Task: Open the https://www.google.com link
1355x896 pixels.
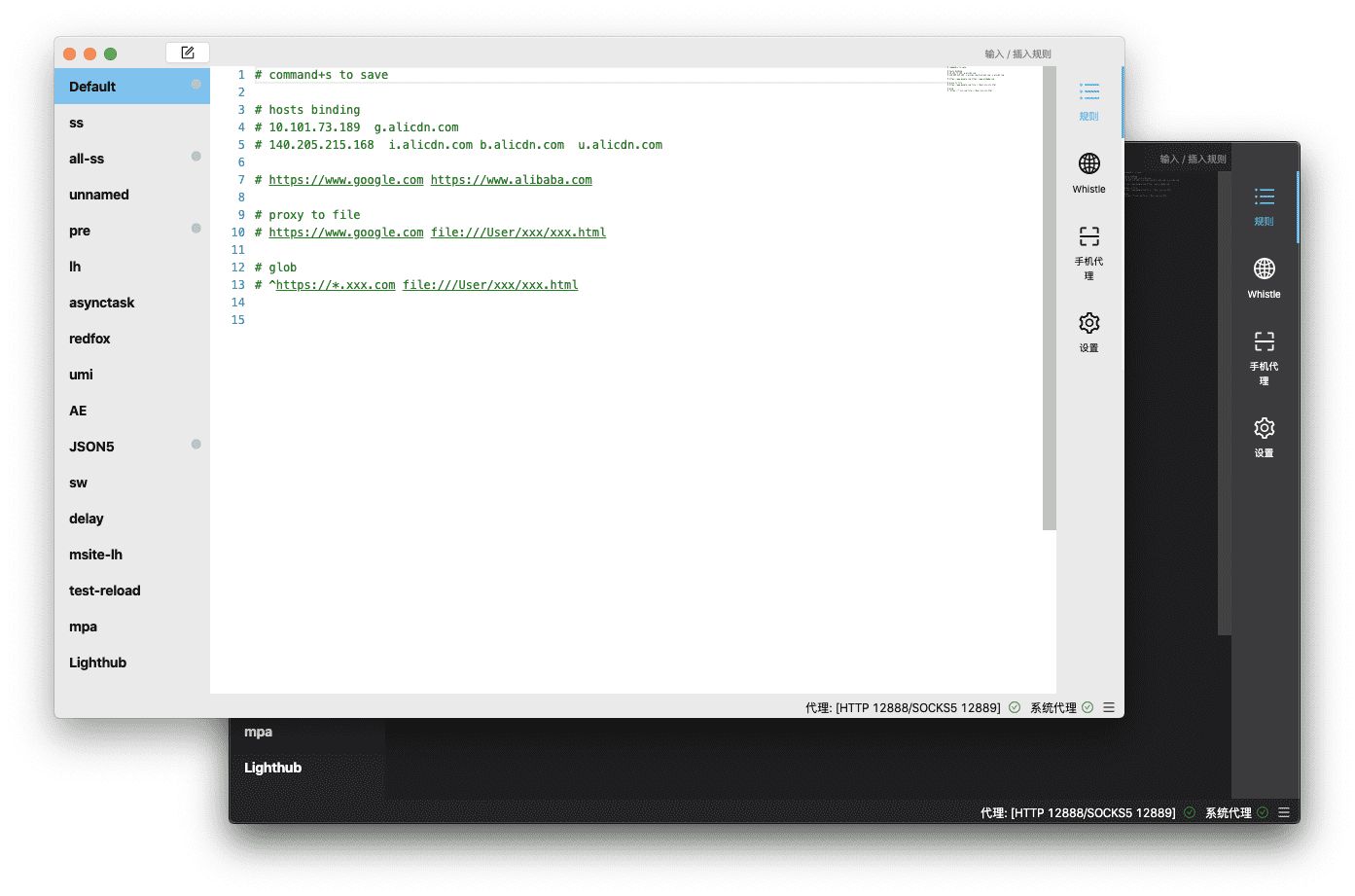Action: pos(346,179)
